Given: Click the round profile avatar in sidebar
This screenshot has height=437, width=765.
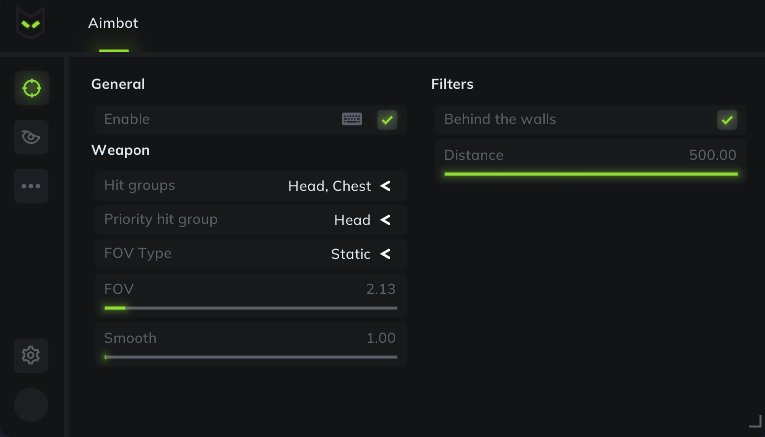Looking at the screenshot, I should [31, 405].
